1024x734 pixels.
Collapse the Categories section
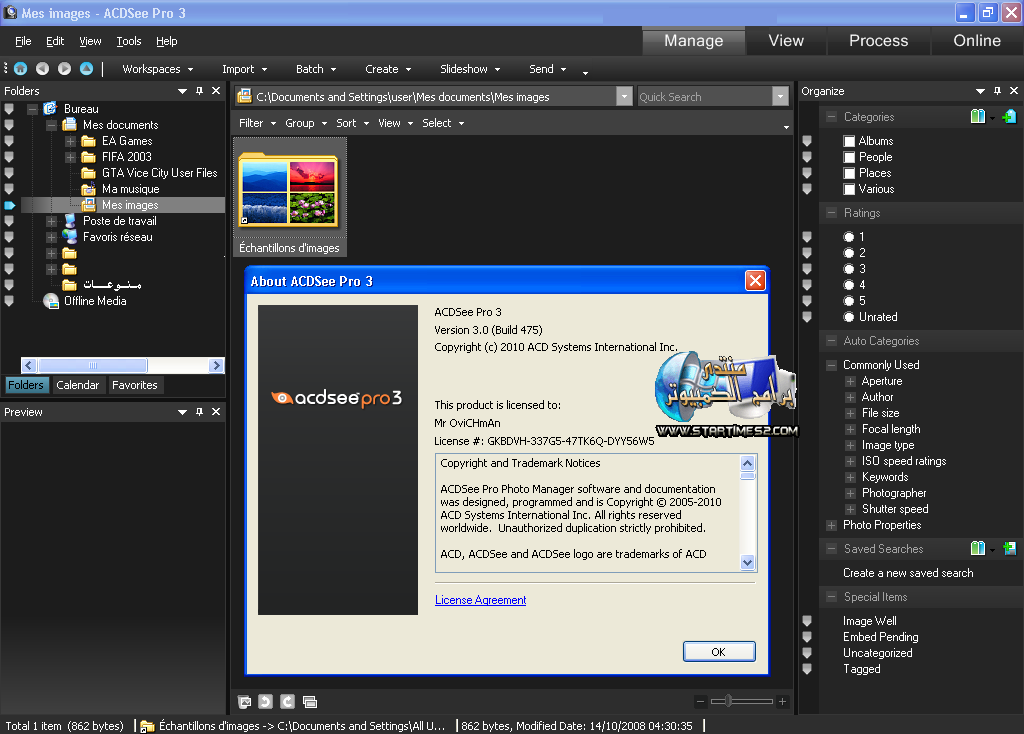[x=831, y=117]
